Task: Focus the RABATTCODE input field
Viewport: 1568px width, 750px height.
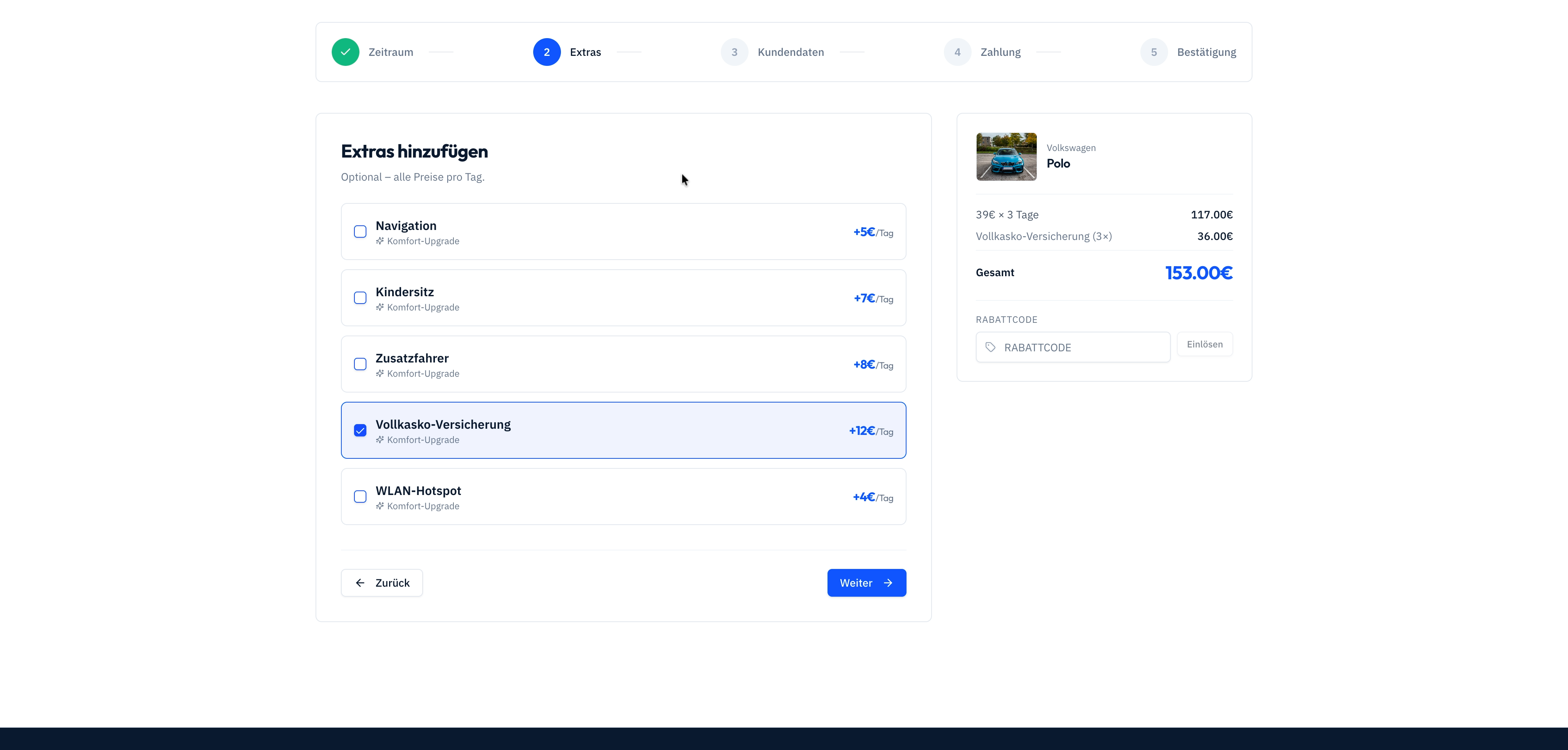Action: 1073,347
